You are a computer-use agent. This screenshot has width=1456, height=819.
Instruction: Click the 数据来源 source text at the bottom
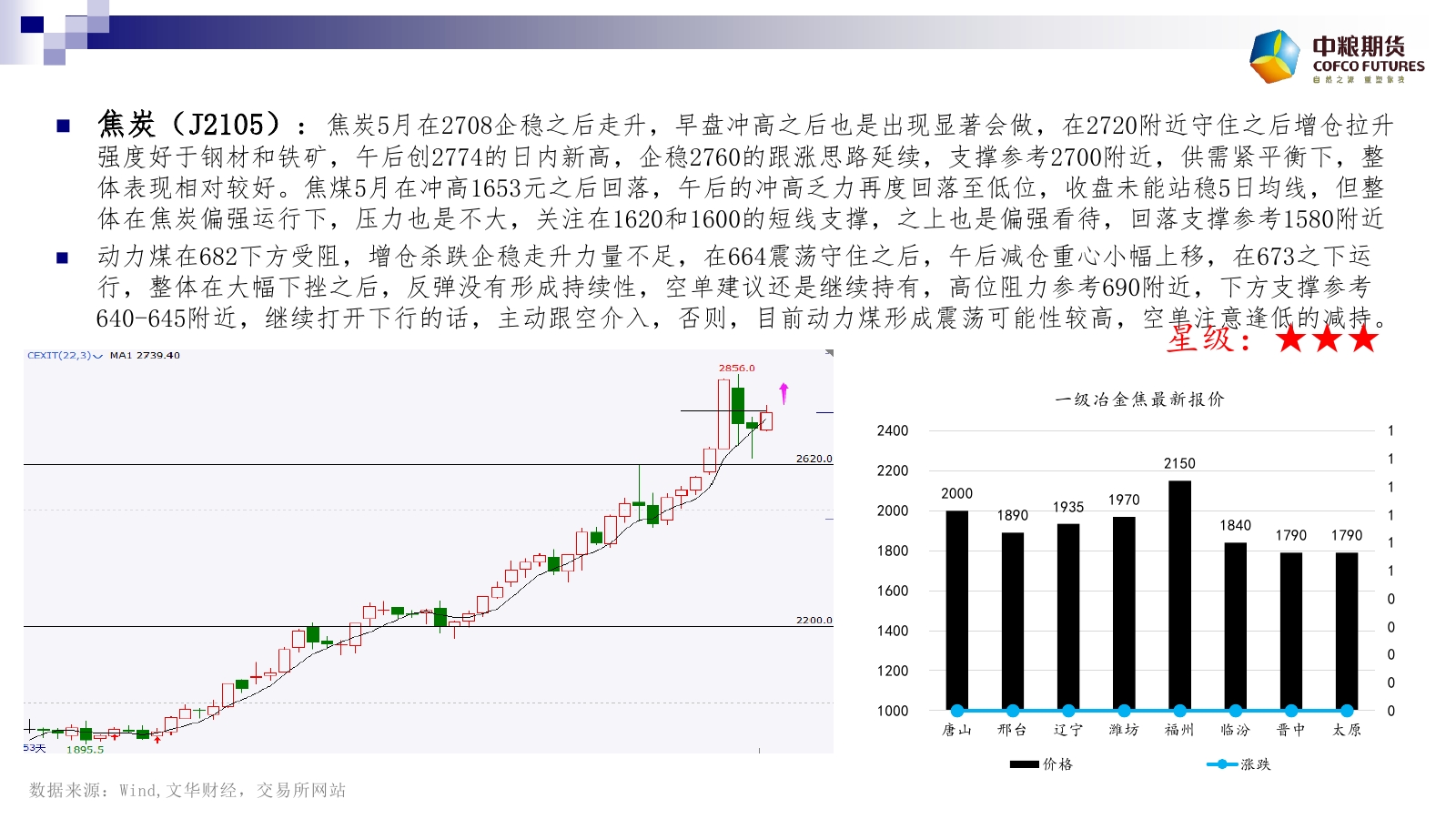(187, 791)
